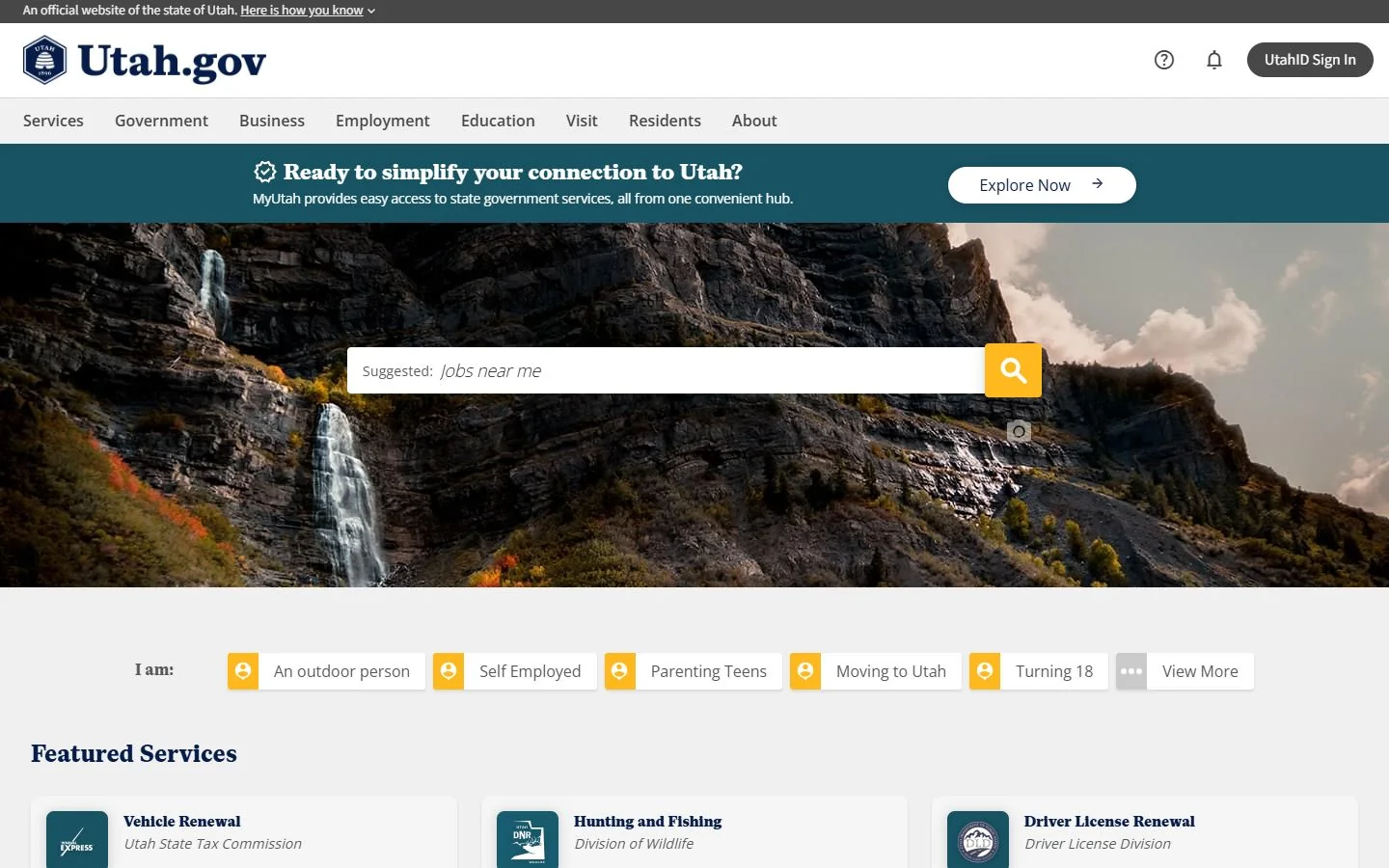Focus the Suggested search input field

point(666,370)
